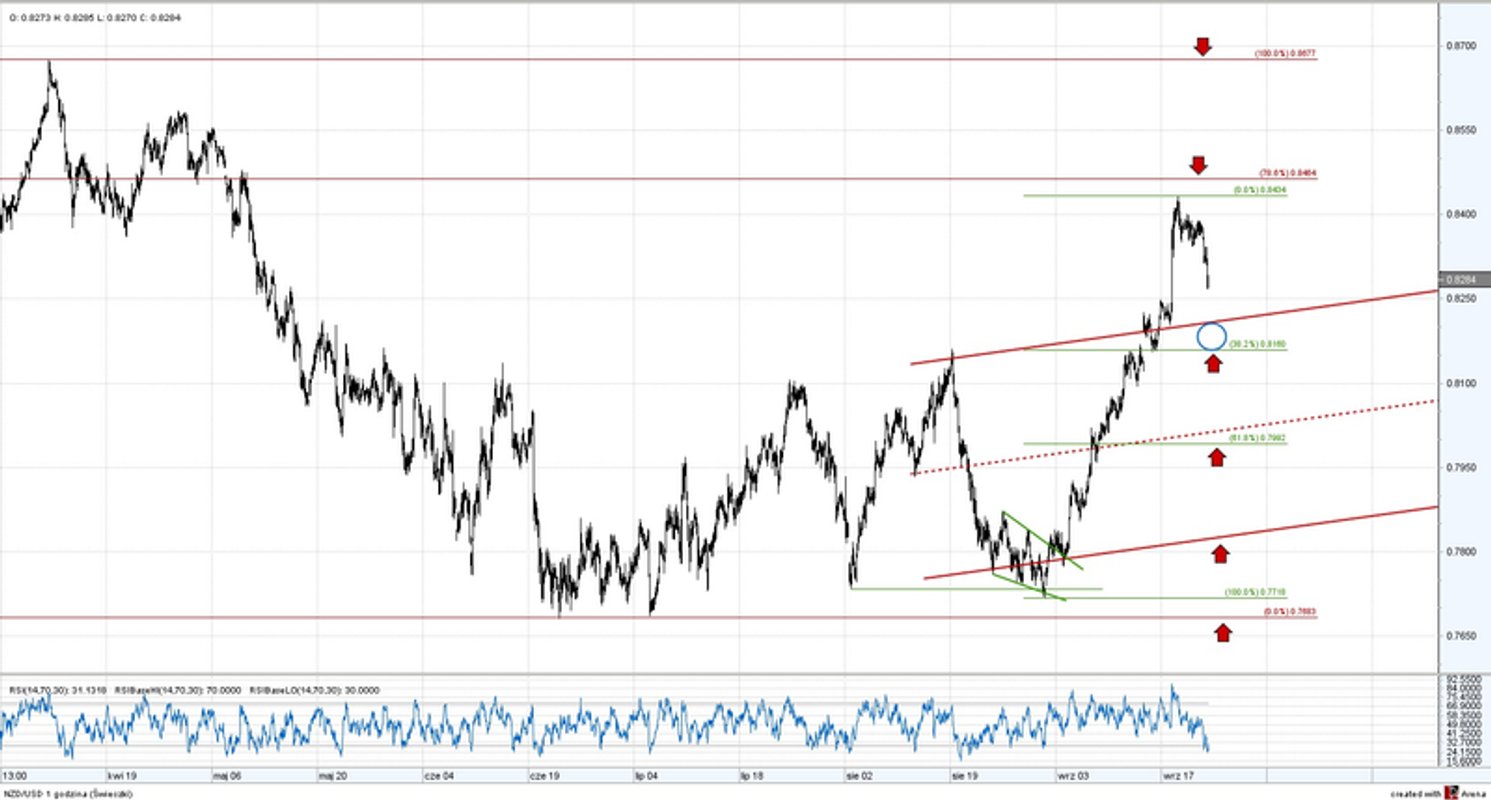The image size is (1491, 800).
Task: Click the red down arrow at 0.8677 level
Action: [1202, 47]
